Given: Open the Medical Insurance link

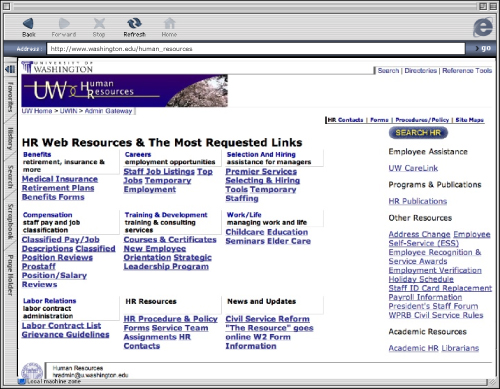Looking at the screenshot, I should (x=60, y=179).
